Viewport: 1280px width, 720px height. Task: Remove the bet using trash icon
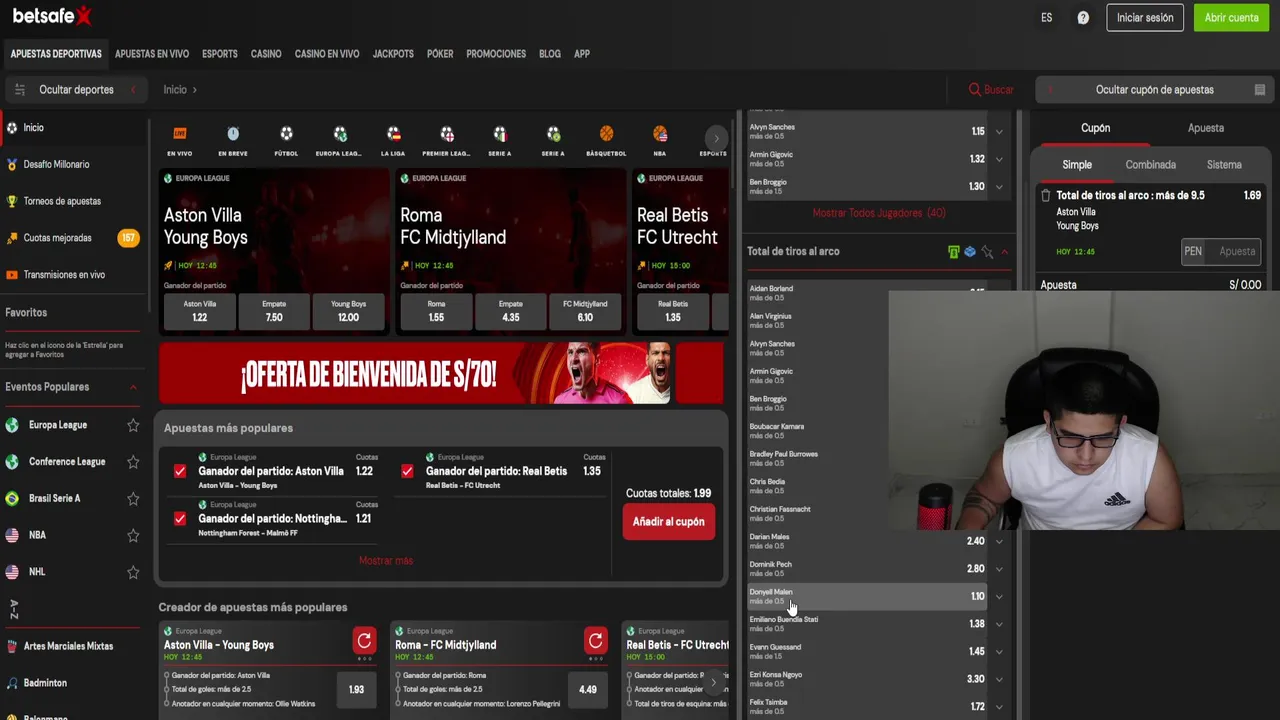[x=1046, y=196]
